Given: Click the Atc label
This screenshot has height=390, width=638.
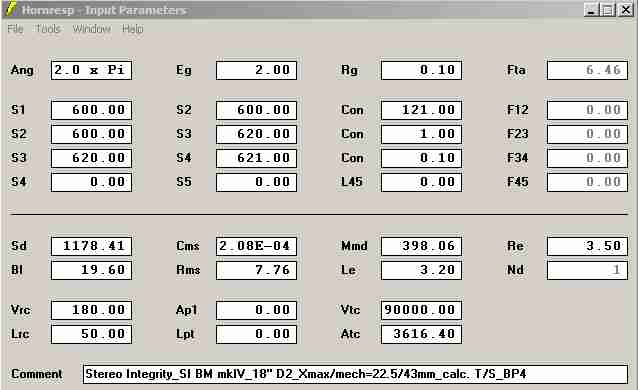Looking at the screenshot, I should click(350, 334).
